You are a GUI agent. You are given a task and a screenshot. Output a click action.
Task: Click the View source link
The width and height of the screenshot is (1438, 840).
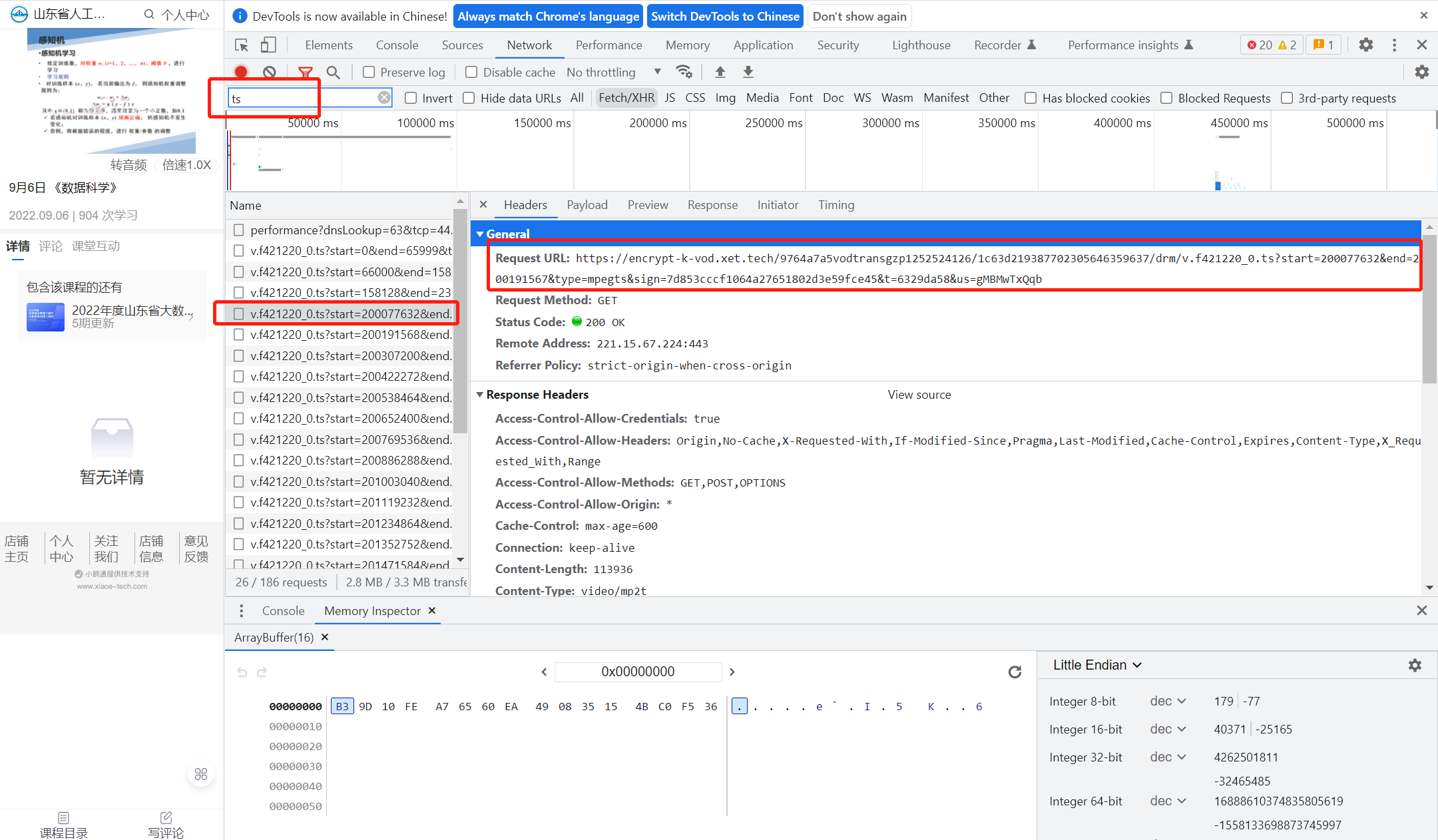pos(919,395)
